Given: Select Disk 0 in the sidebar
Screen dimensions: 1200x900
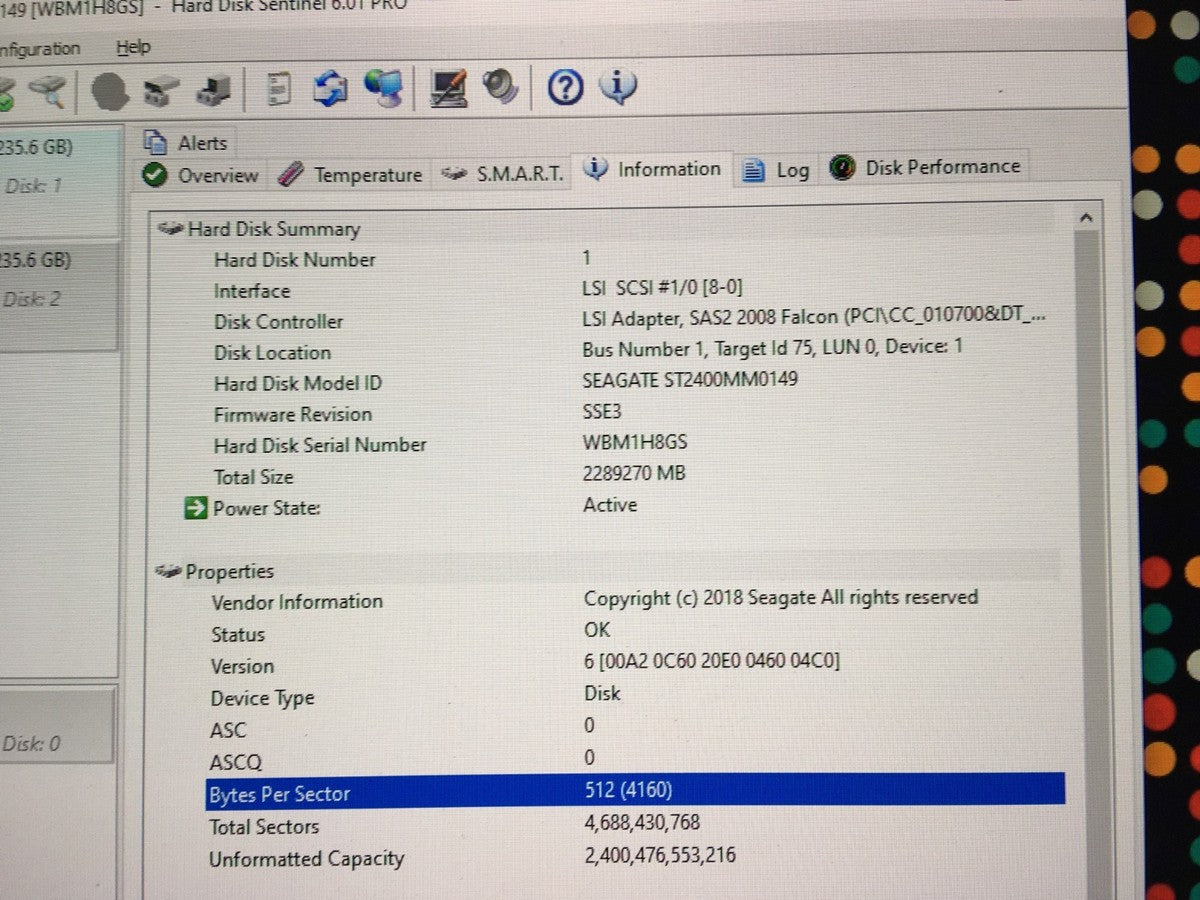Looking at the screenshot, I should click(x=40, y=743).
